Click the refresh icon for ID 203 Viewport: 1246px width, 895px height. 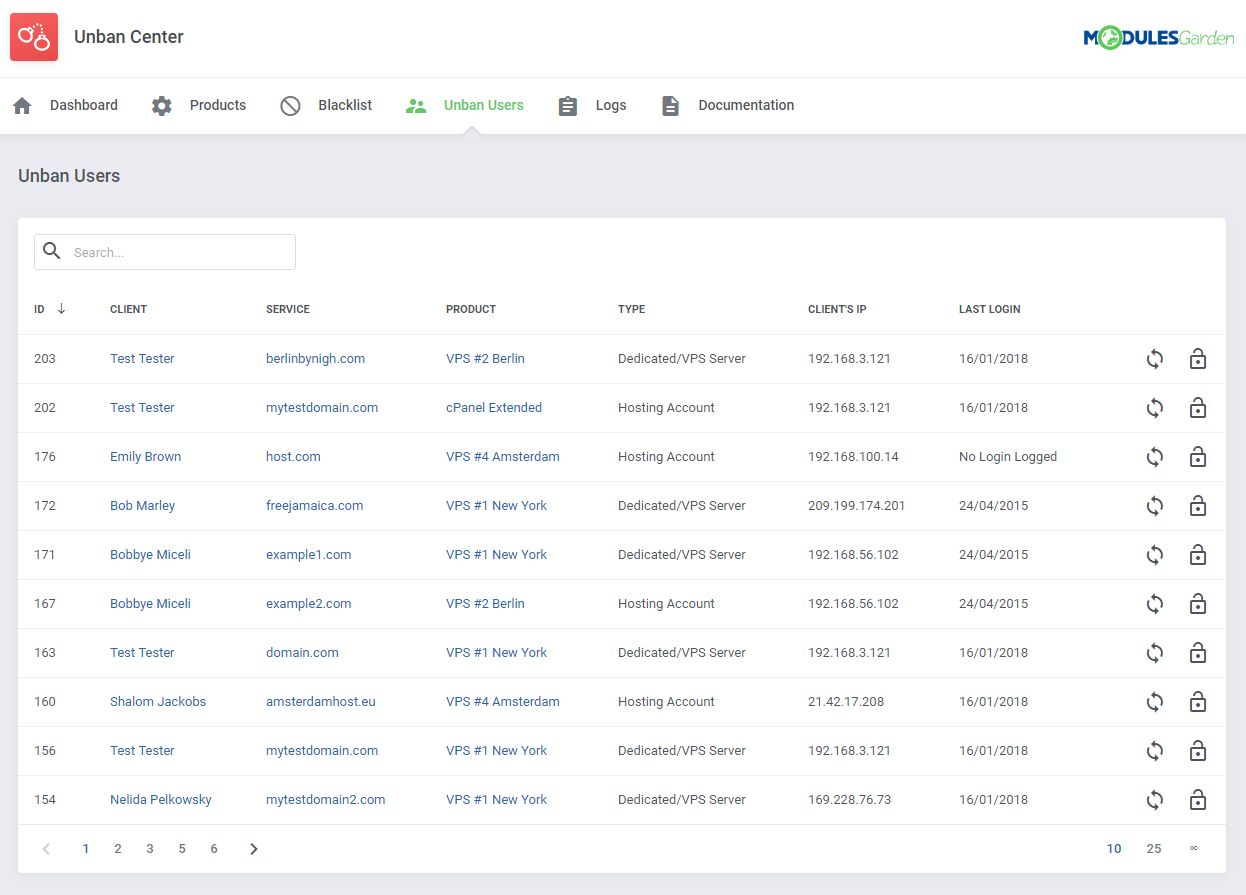click(1155, 359)
